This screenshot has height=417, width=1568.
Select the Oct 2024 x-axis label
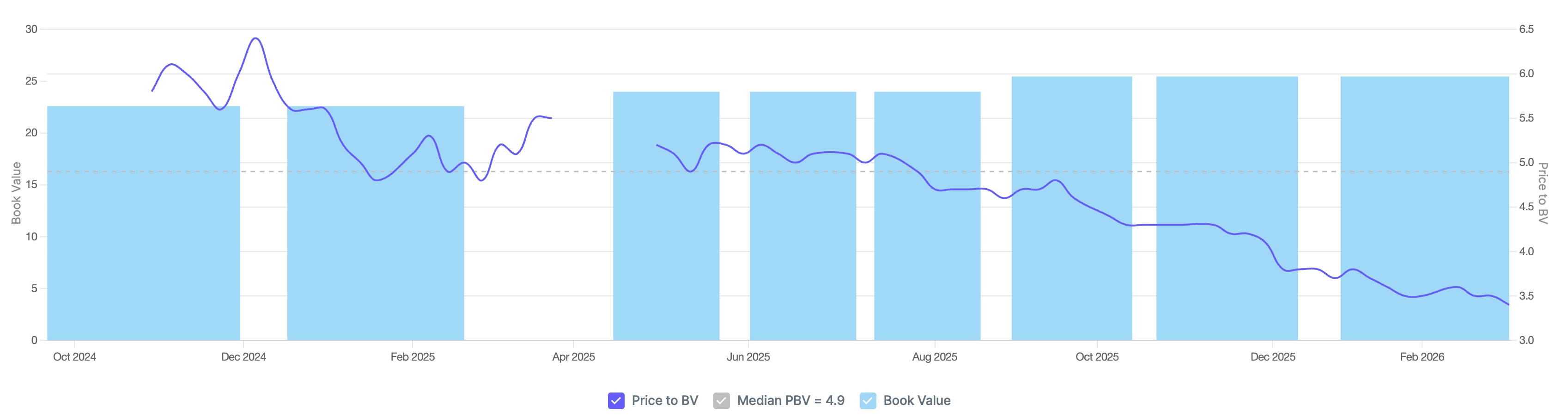point(74,357)
